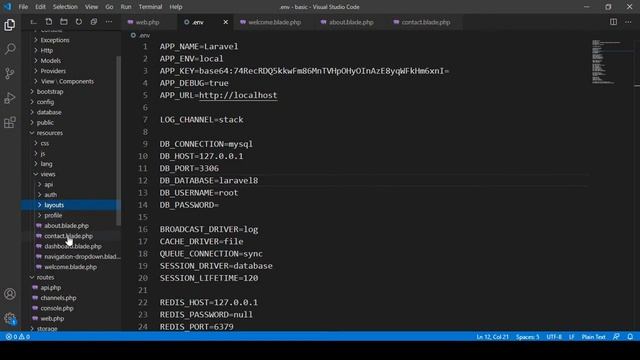Screen dimensions: 640x360
Task: Click the VS Code logo icon
Action: (8, 7)
